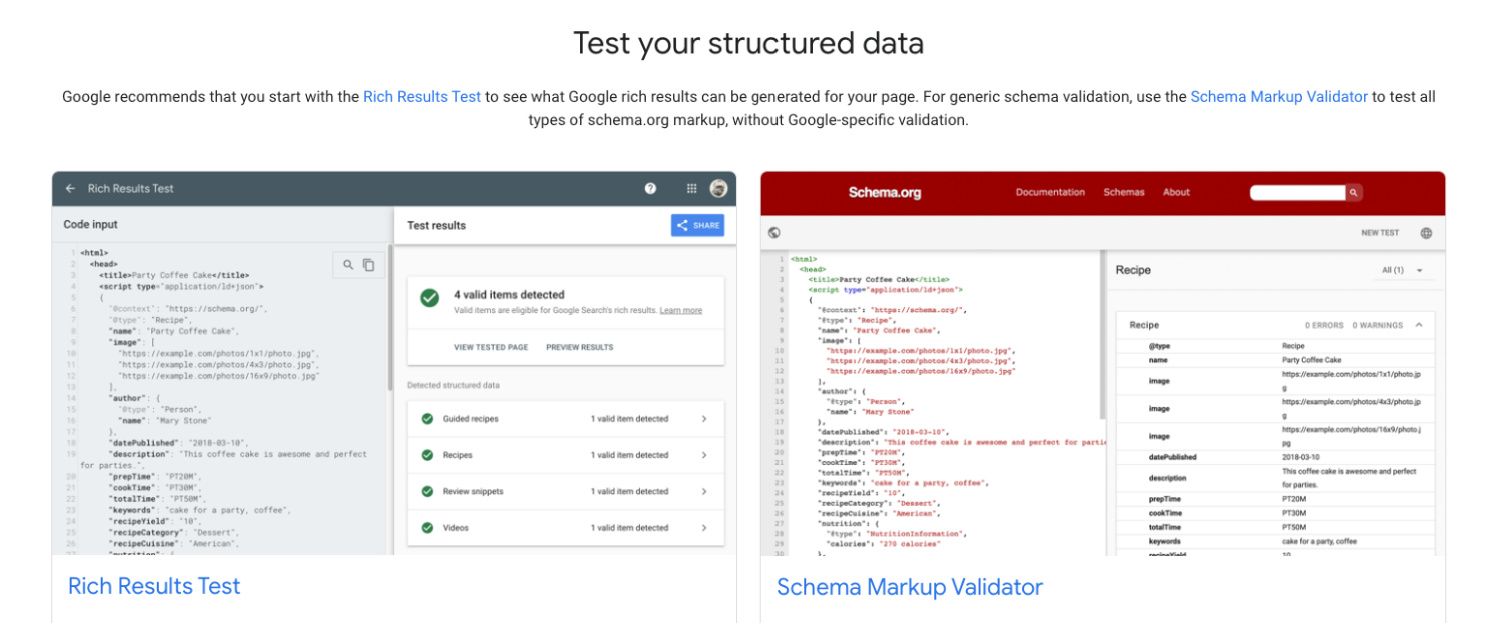This screenshot has width=1500, height=641.
Task: Expand the Guided recipes result row
Action: click(x=704, y=419)
